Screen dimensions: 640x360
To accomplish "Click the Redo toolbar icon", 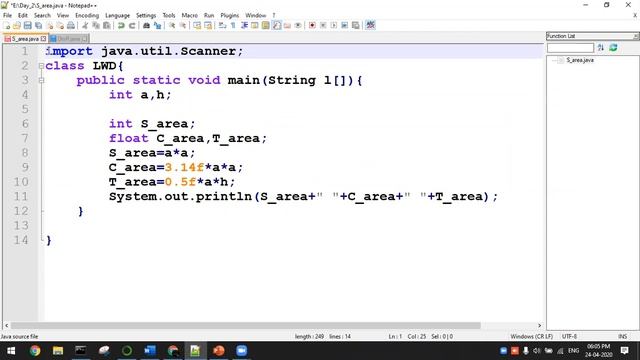I will [x=132, y=25].
